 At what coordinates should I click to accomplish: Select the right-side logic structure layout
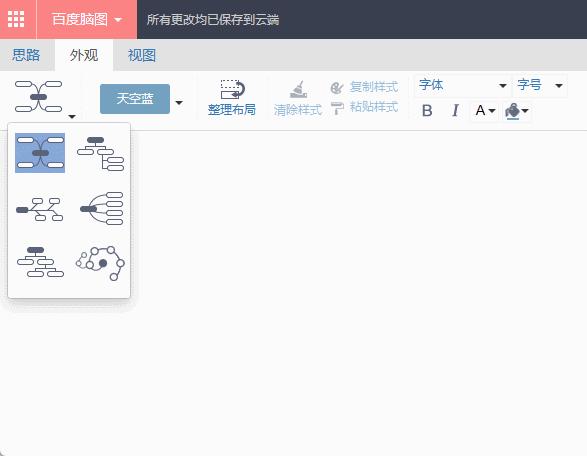point(102,209)
